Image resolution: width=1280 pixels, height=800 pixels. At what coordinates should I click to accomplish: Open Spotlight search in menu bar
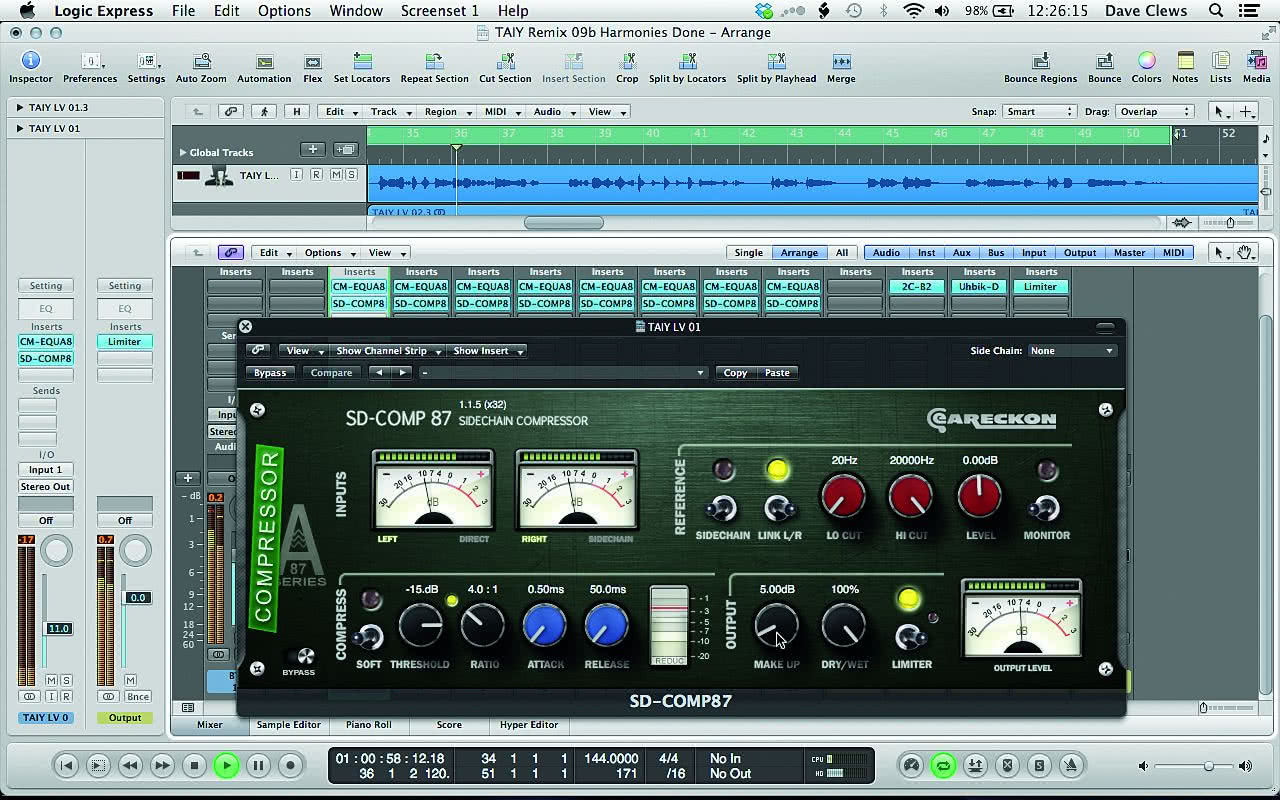(x=1216, y=11)
